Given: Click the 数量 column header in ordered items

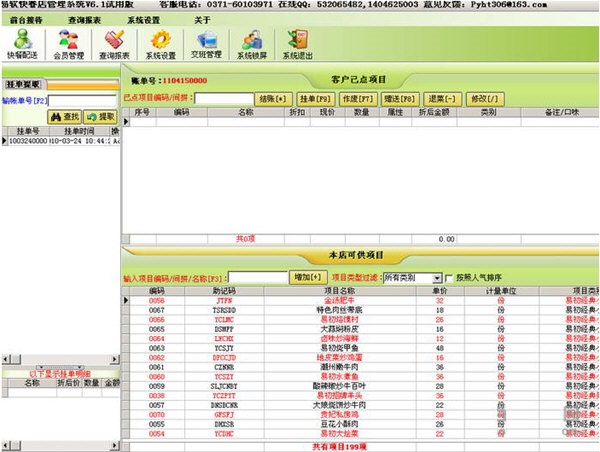Looking at the screenshot, I should [362, 112].
